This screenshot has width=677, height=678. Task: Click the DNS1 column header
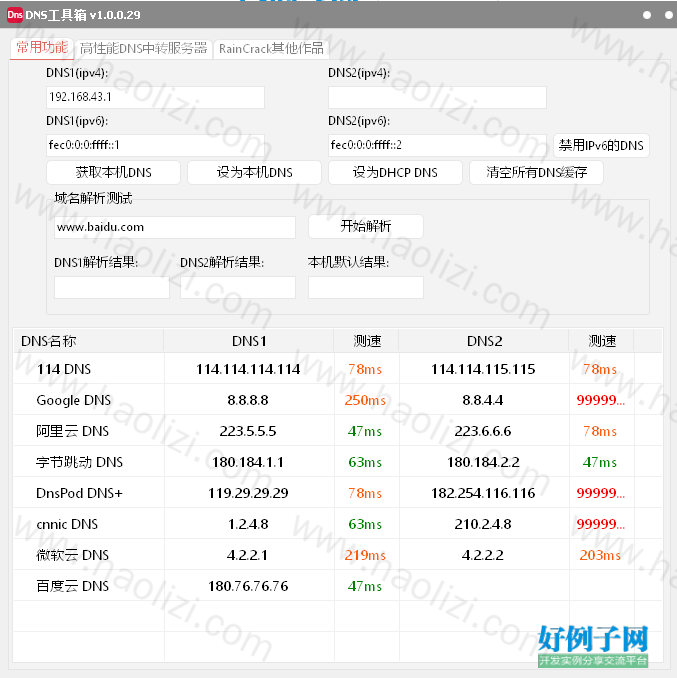click(x=249, y=341)
